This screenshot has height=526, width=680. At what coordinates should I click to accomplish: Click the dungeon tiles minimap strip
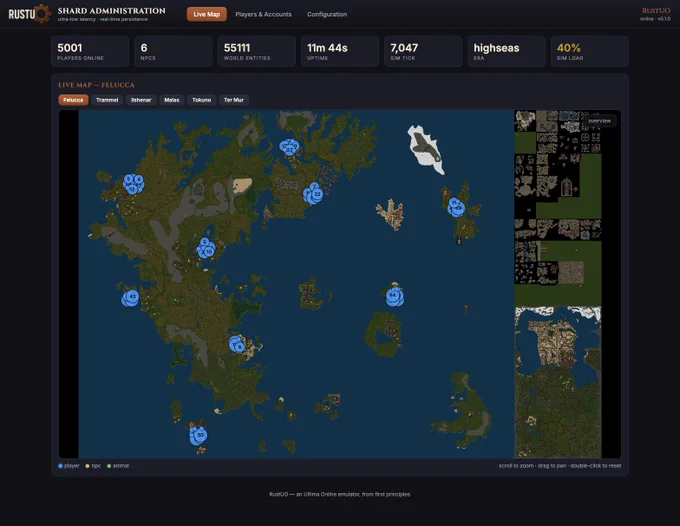(558, 209)
